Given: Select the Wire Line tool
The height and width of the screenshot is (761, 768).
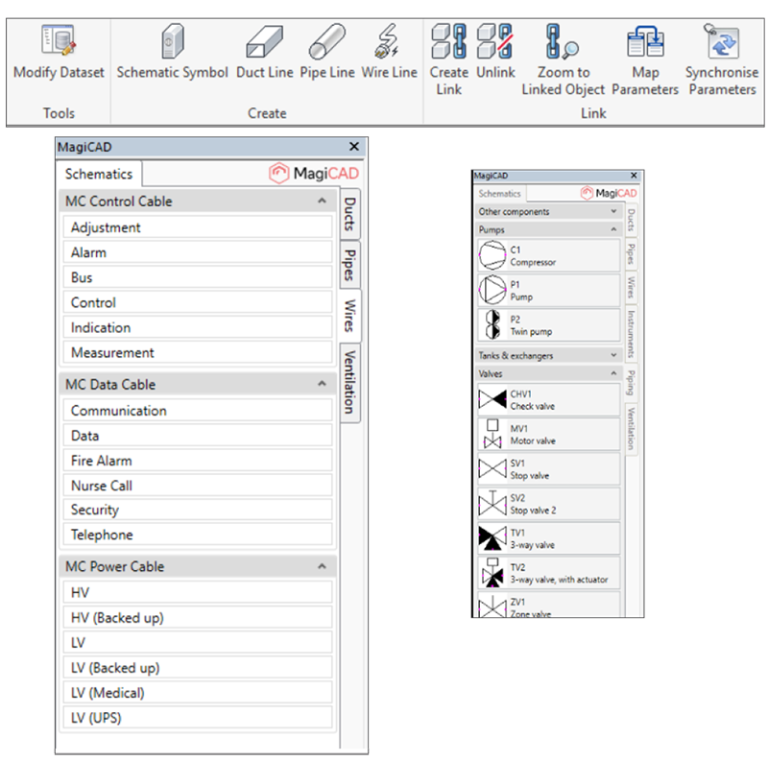Looking at the screenshot, I should 389,52.
